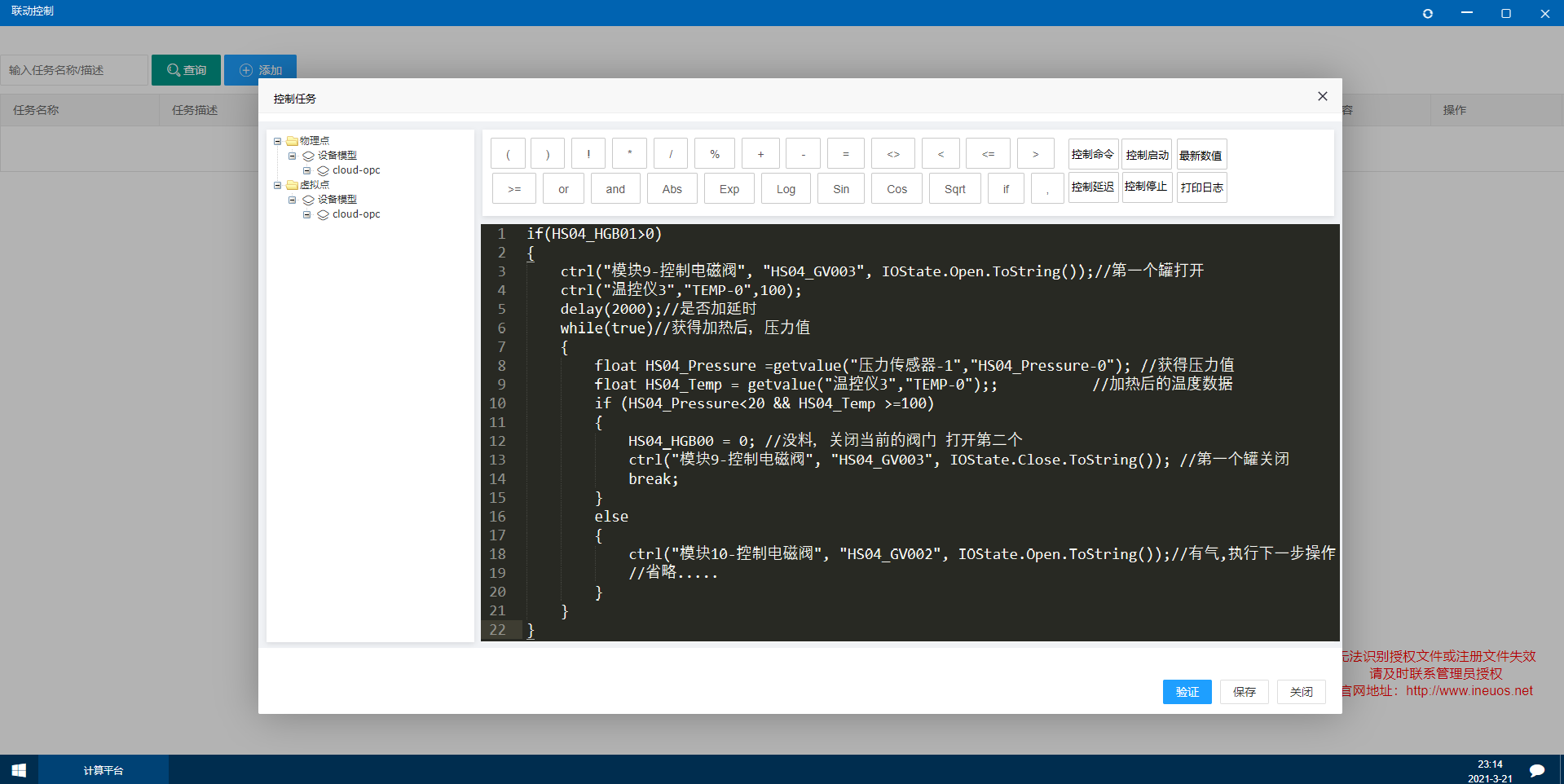Click the 打印日志 button
The image size is (1564, 784).
click(1201, 187)
